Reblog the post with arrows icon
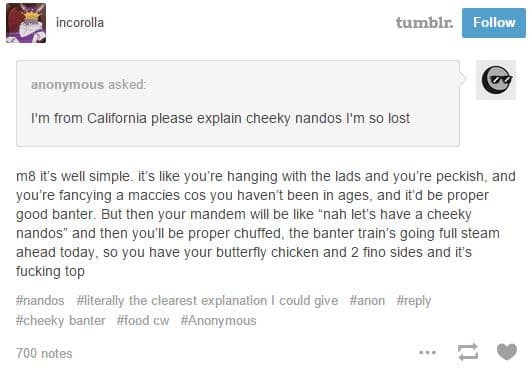Image resolution: width=529 pixels, height=376 pixels. [x=468, y=352]
